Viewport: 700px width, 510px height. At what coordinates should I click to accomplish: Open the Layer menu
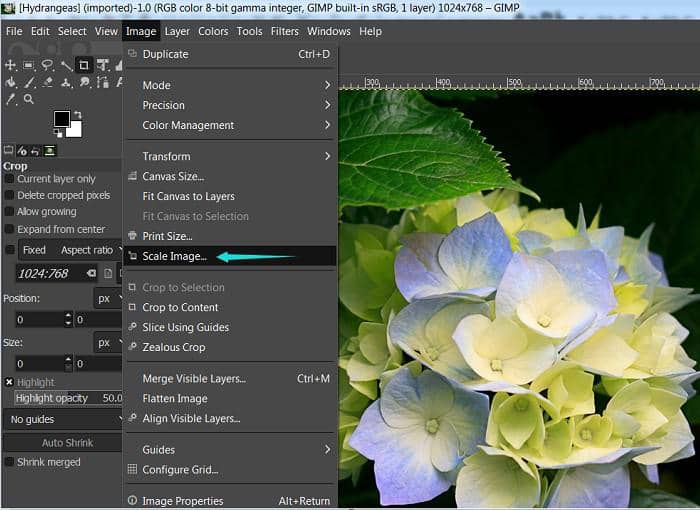click(x=177, y=31)
